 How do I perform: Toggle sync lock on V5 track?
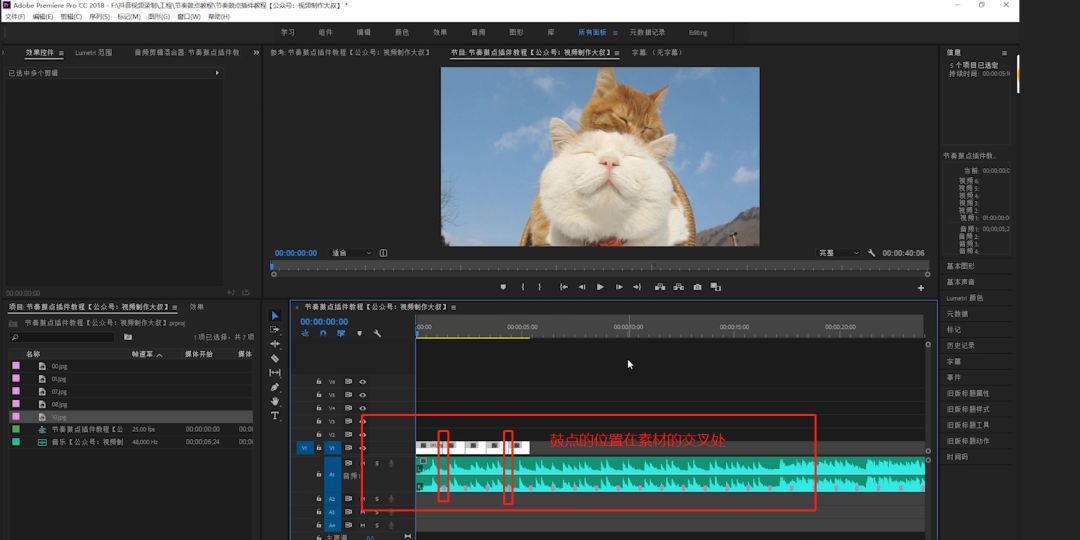[349, 395]
